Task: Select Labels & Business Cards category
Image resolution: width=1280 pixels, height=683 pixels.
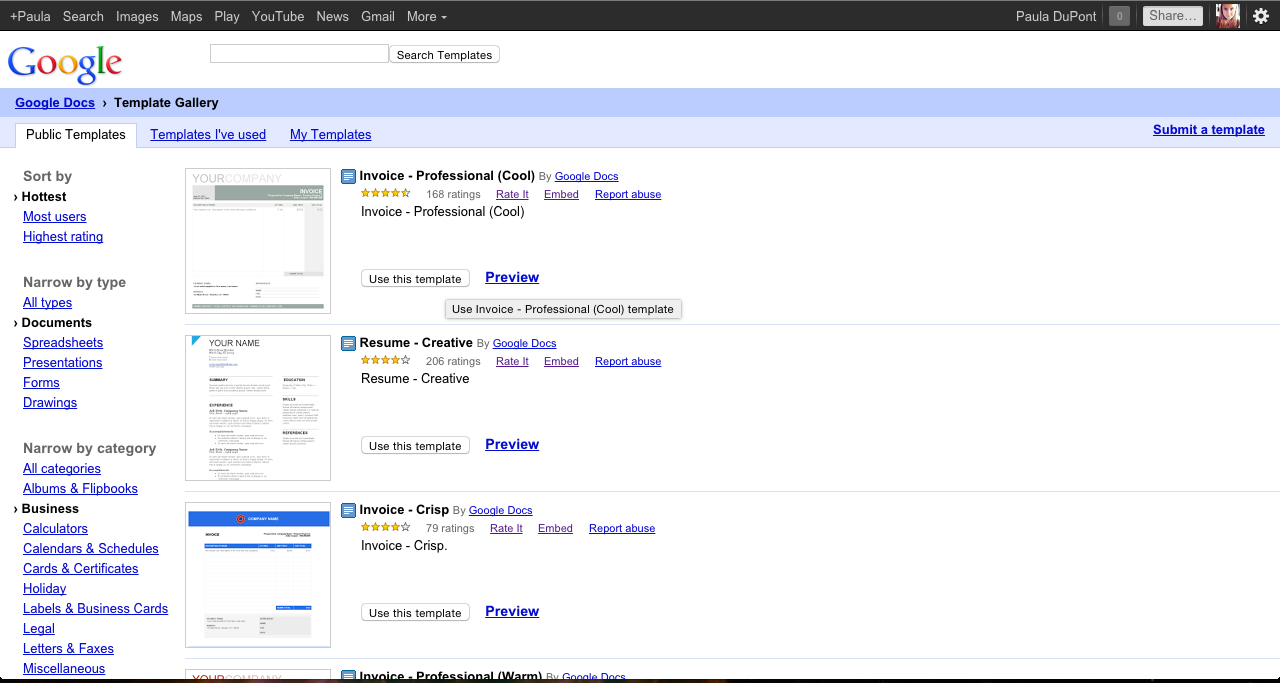Action: (95, 609)
